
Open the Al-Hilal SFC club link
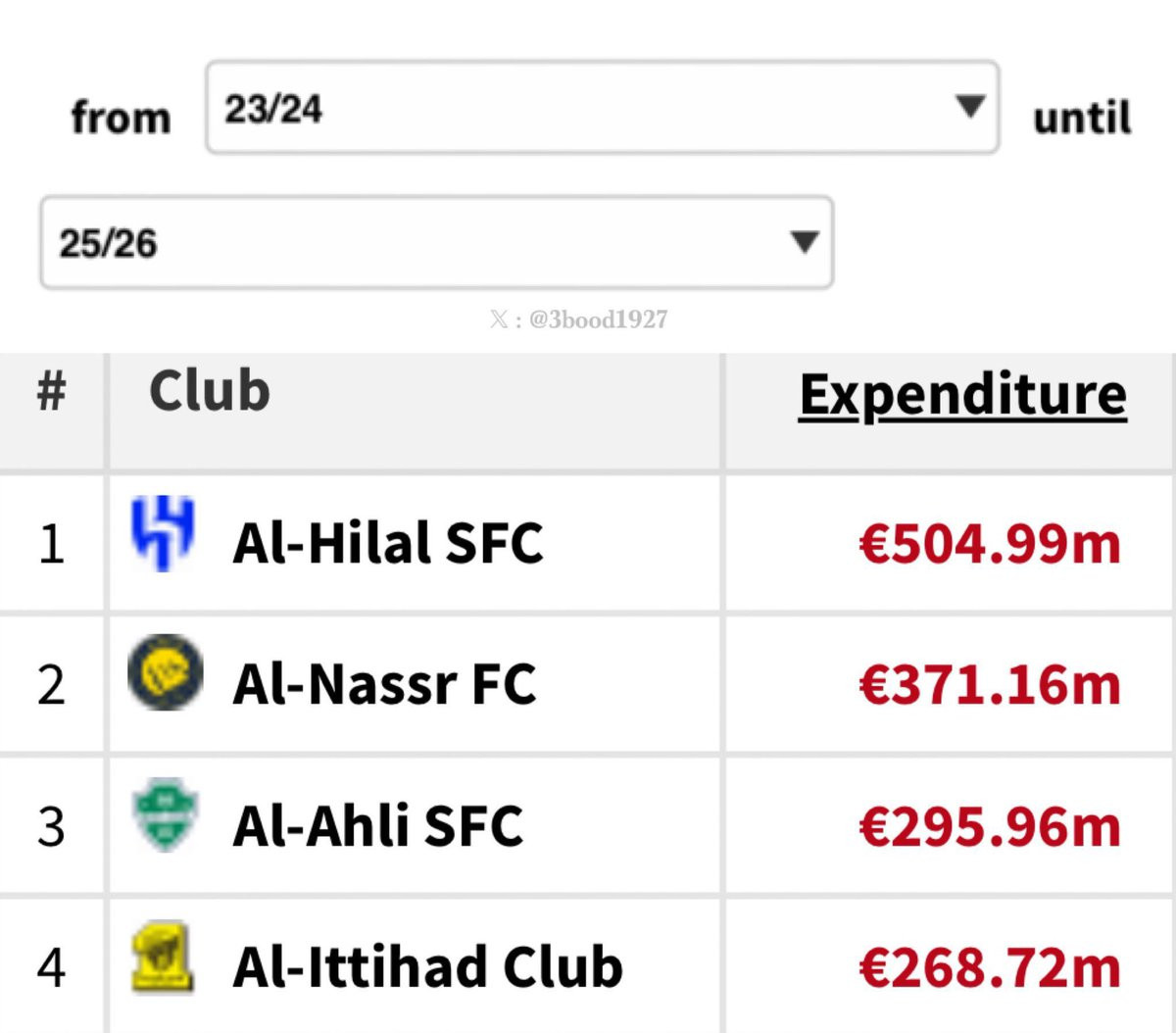[387, 543]
